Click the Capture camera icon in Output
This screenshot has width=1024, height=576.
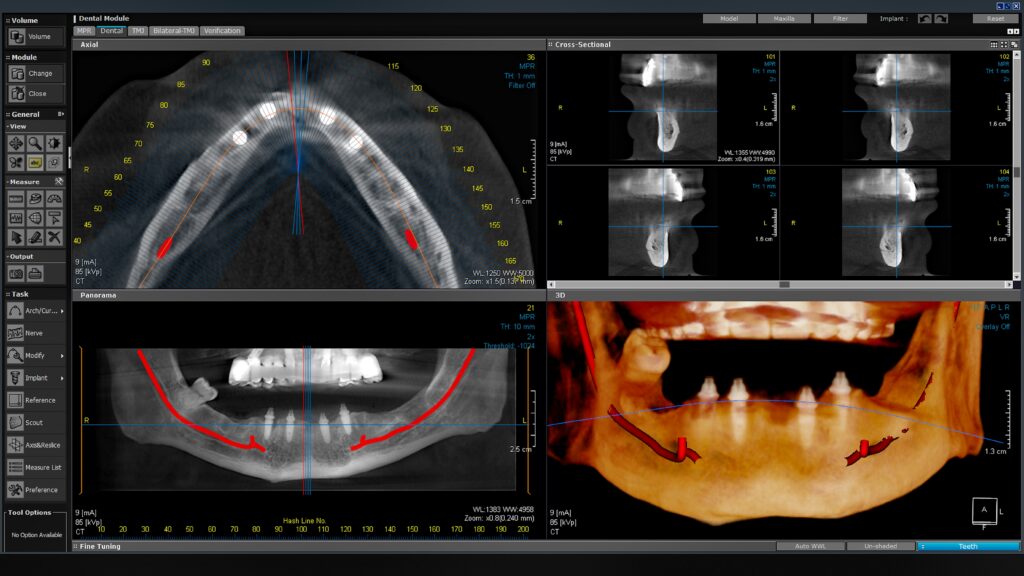(16, 274)
